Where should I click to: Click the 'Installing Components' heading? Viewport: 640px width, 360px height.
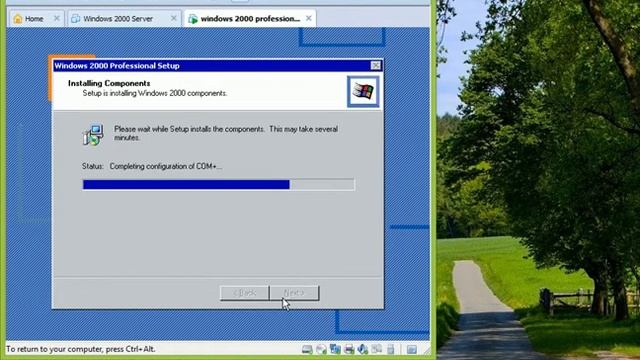[109, 83]
